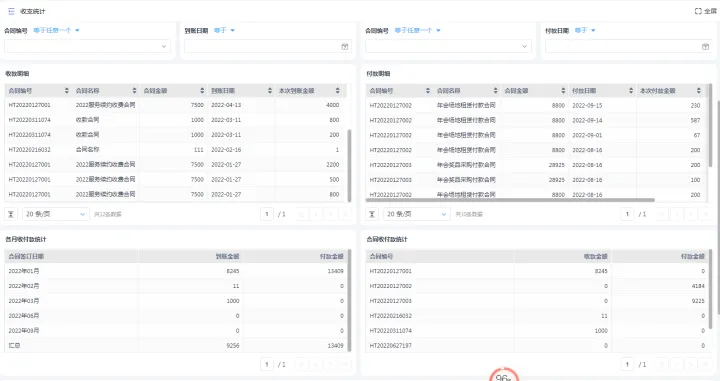Sort 付款明细 table by 合同金额
This screenshot has height=381, width=720.
[x=563, y=91]
